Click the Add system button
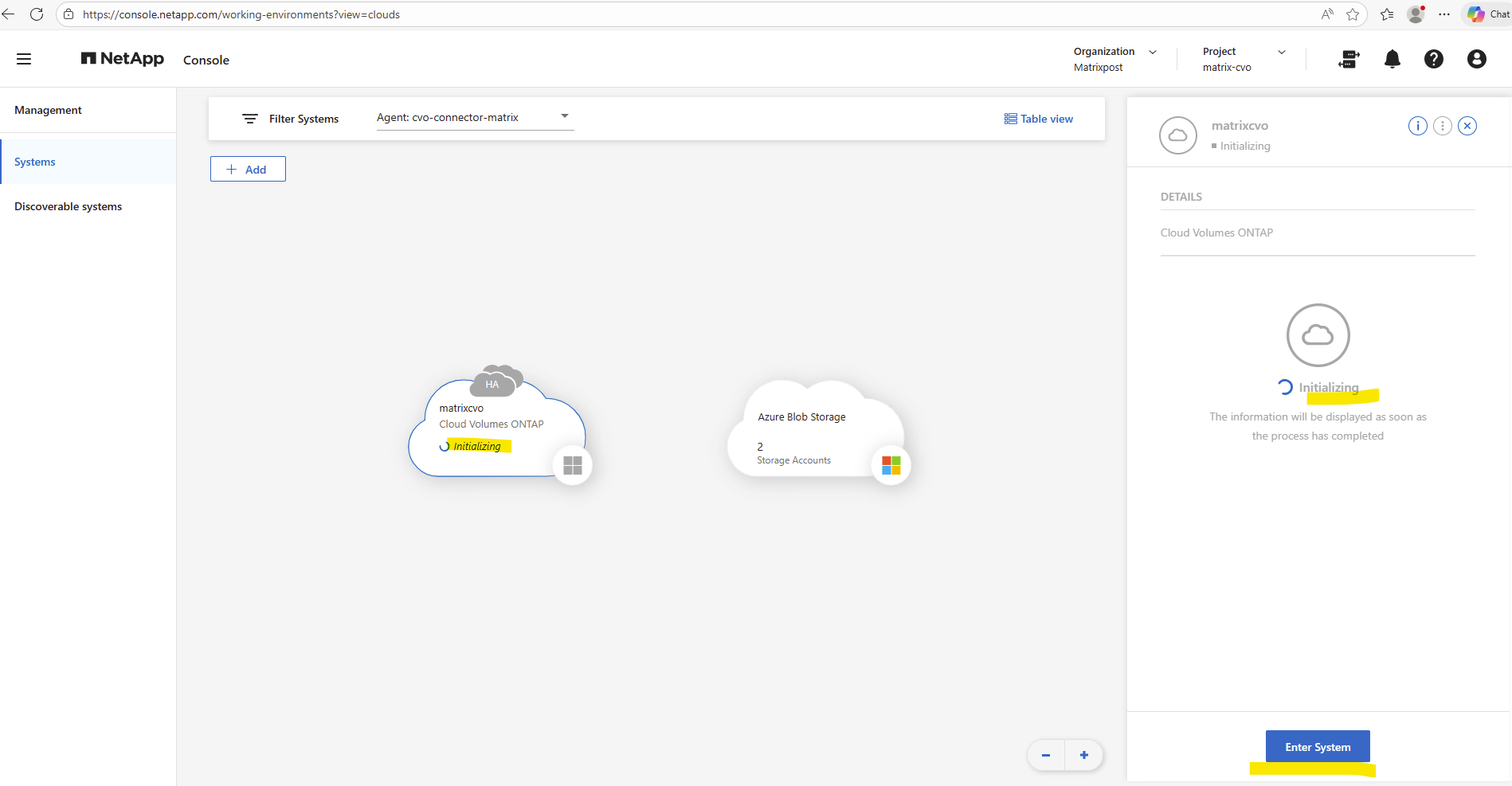The image size is (1512, 786). point(248,169)
